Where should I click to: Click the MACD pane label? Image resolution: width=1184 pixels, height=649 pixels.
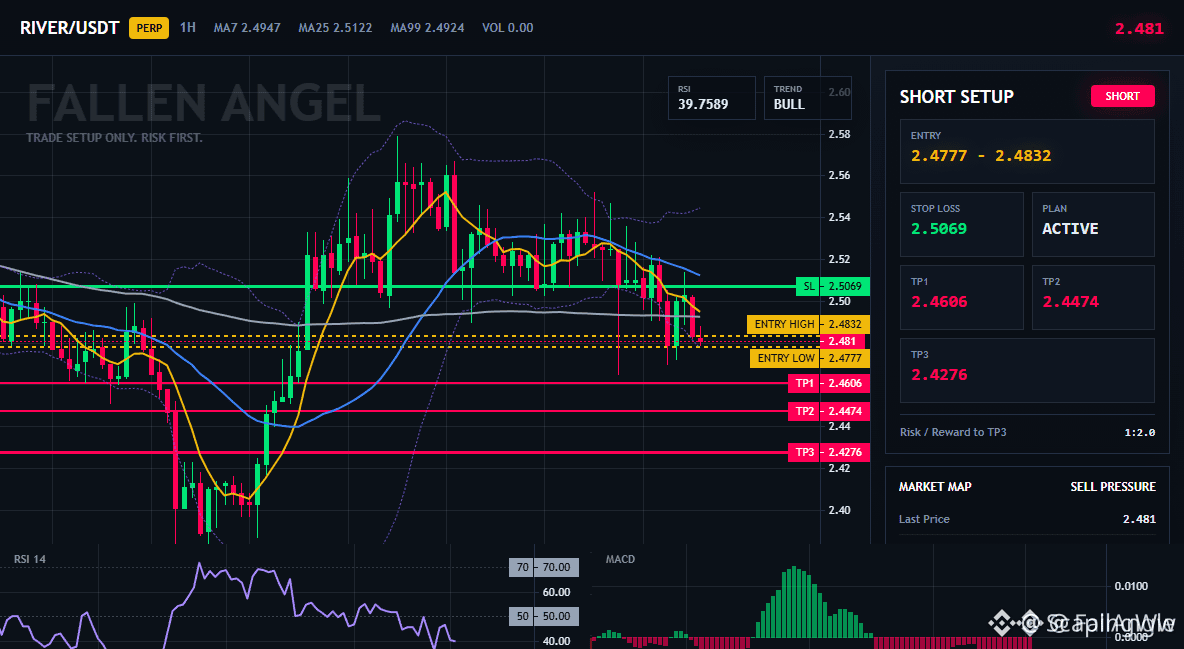point(620,559)
